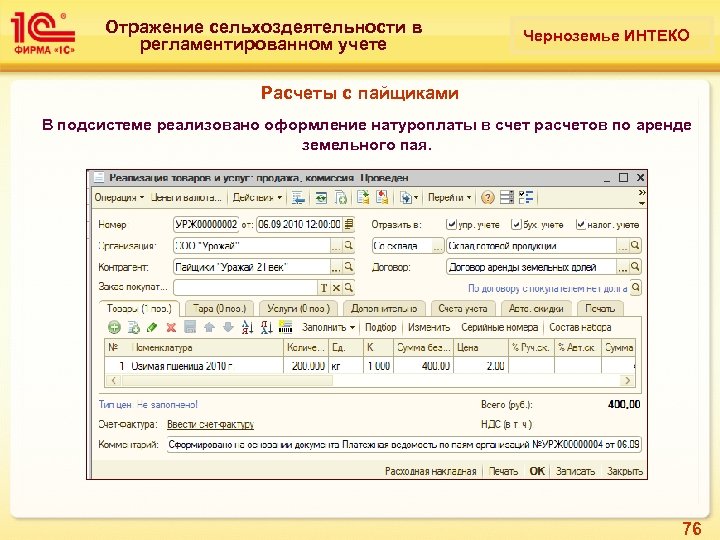
Task: Open the magnifier beside debt status link
Action: click(636, 287)
